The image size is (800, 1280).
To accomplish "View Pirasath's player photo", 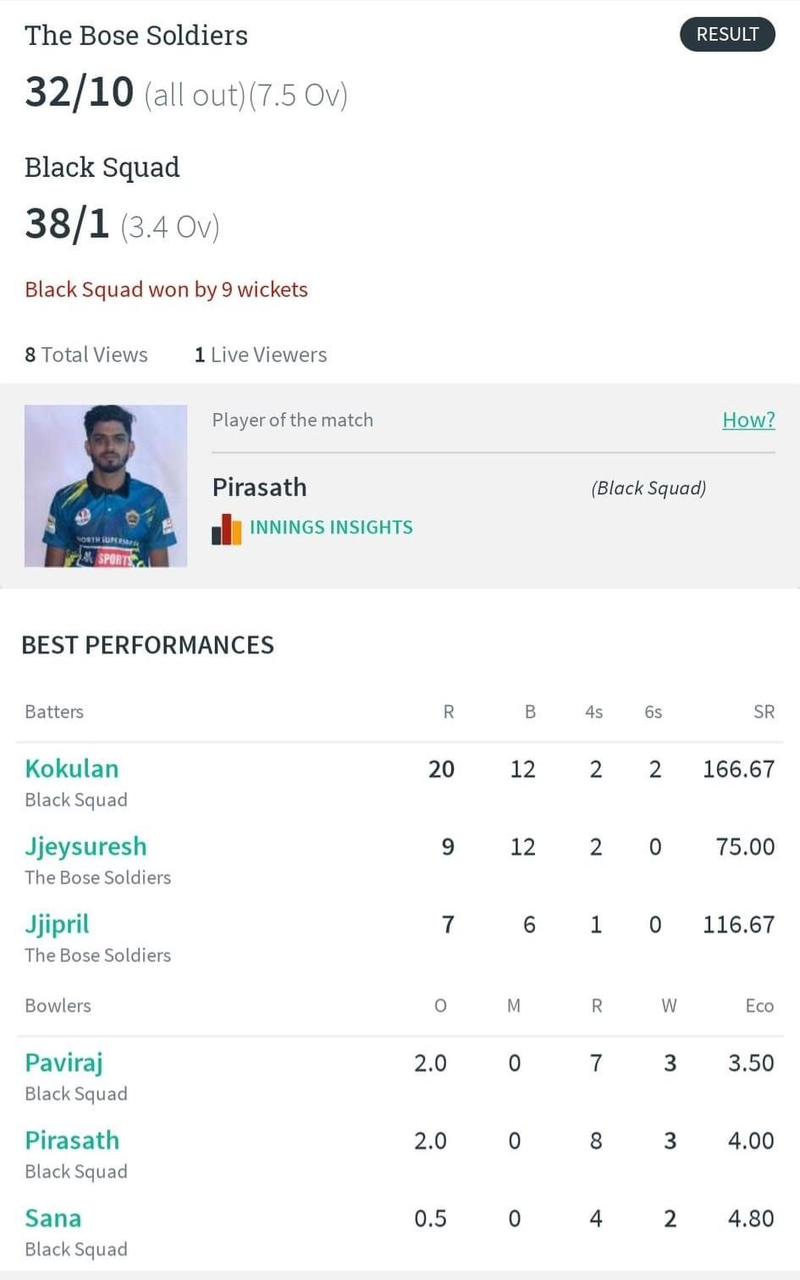I will point(106,486).
